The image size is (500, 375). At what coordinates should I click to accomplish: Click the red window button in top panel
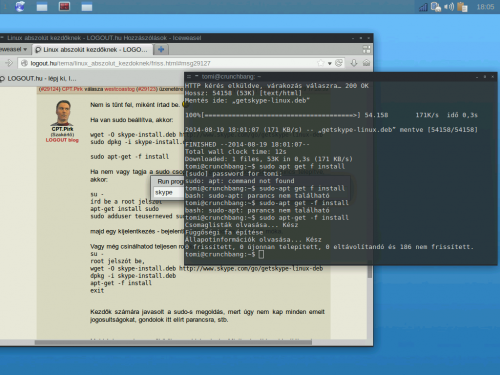(64, 6)
